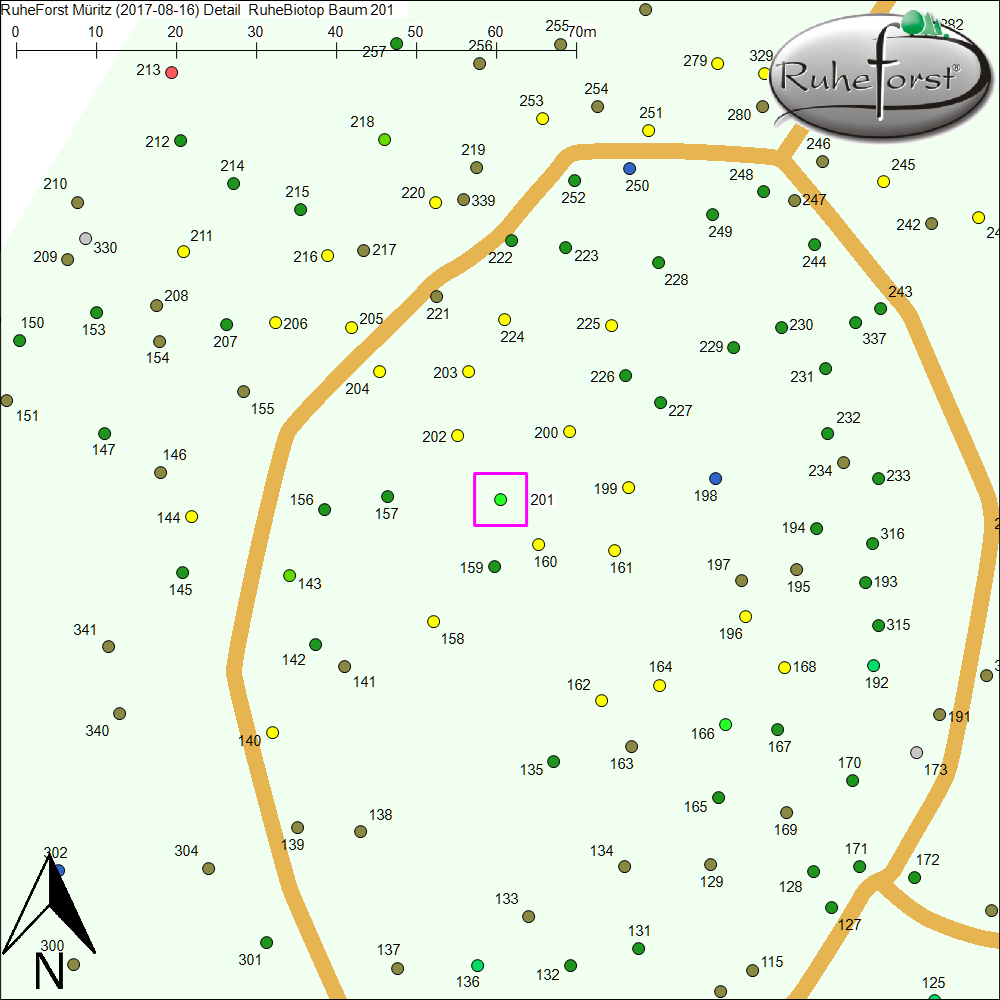
Task: Click the teal tree marker 192
Action: pos(874,665)
